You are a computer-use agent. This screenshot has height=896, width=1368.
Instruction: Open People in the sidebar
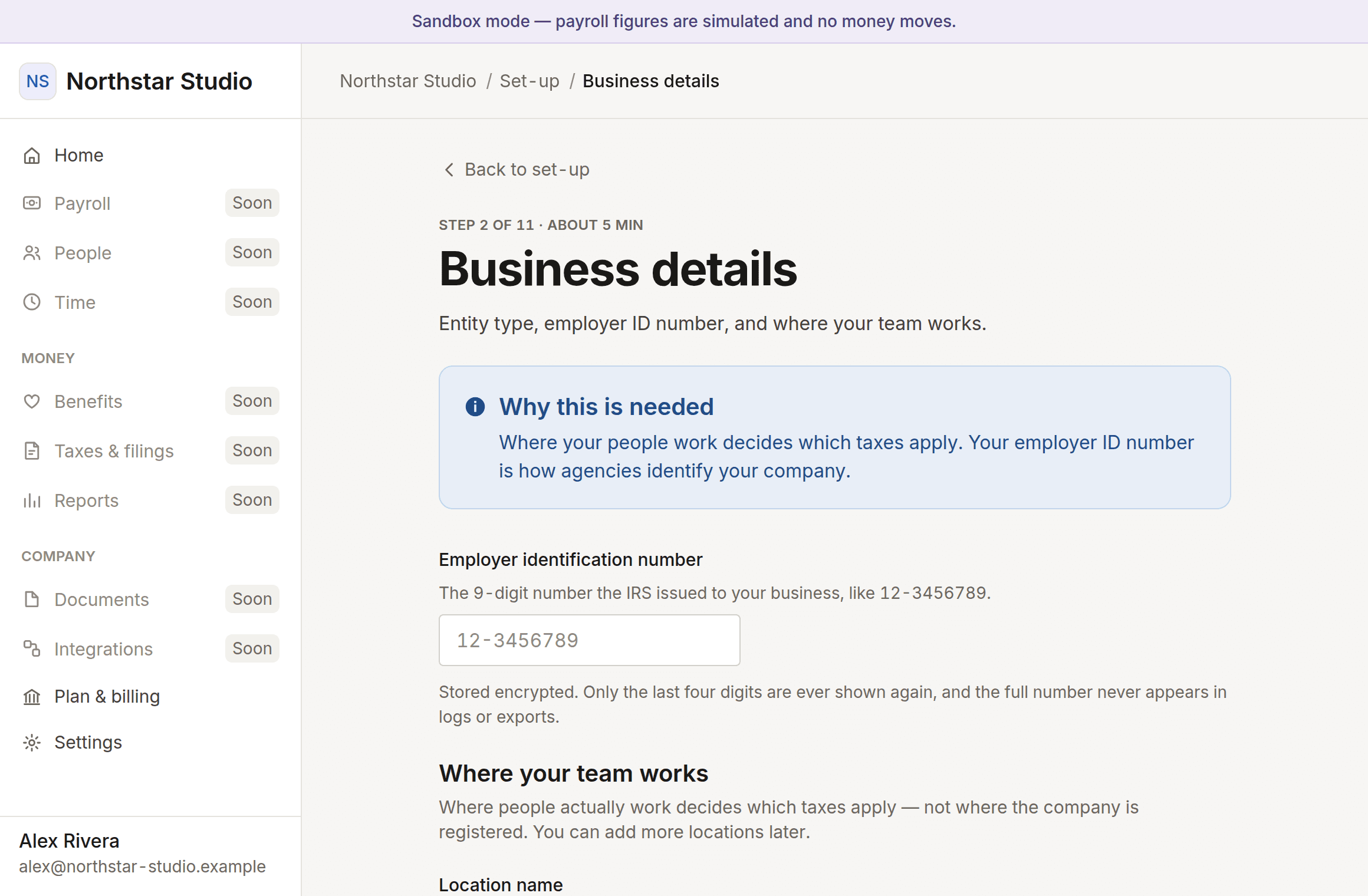[150, 253]
